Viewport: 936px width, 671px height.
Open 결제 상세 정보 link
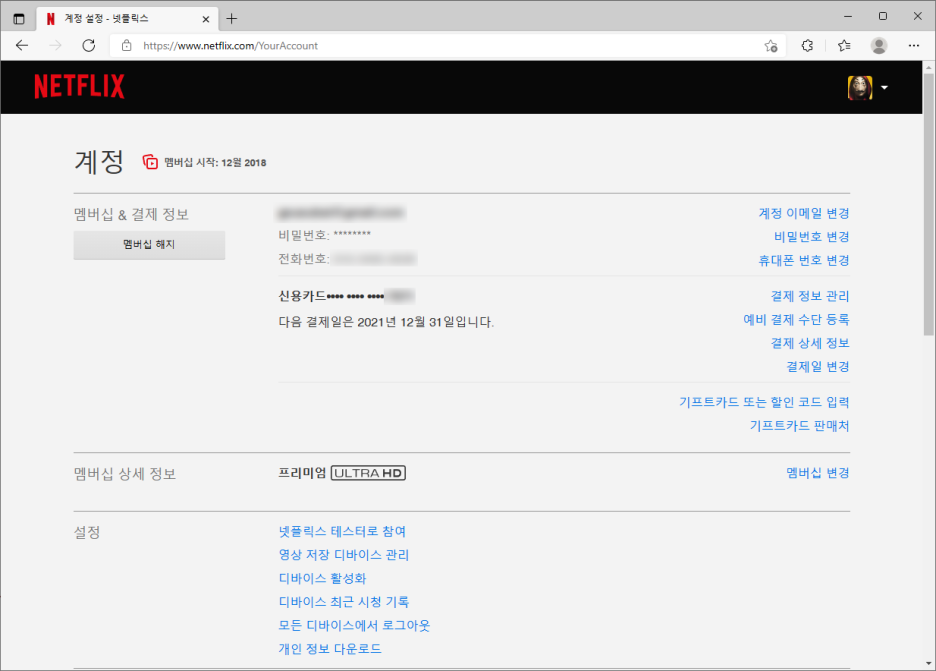tap(809, 343)
